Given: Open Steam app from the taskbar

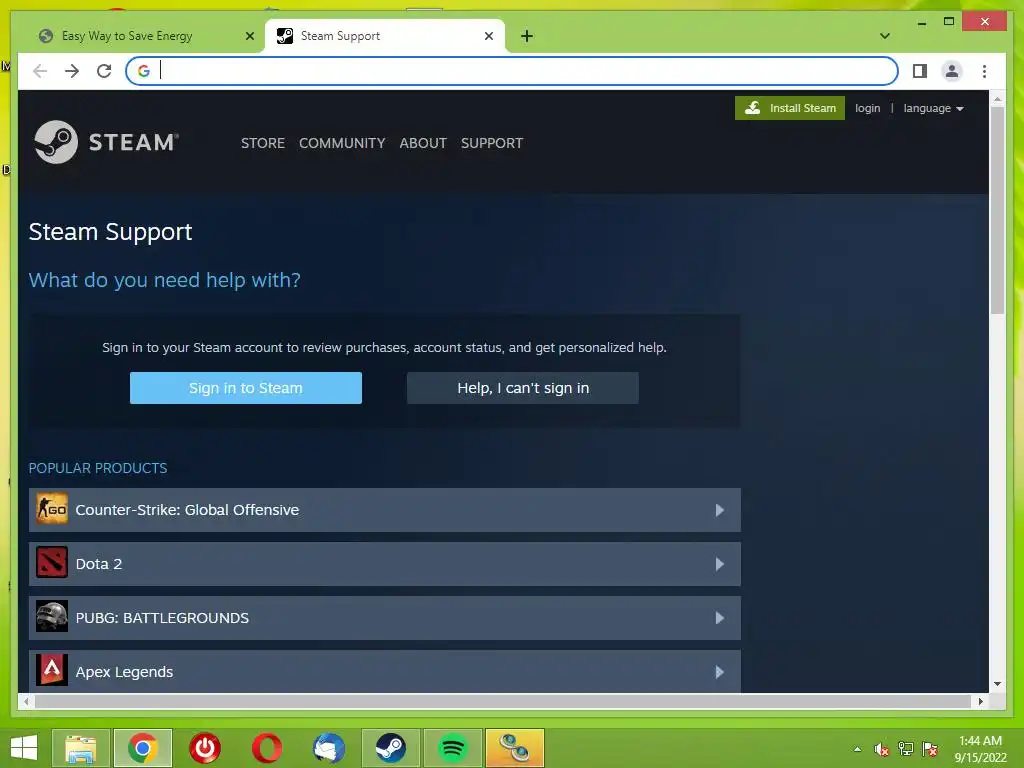Looking at the screenshot, I should 391,748.
